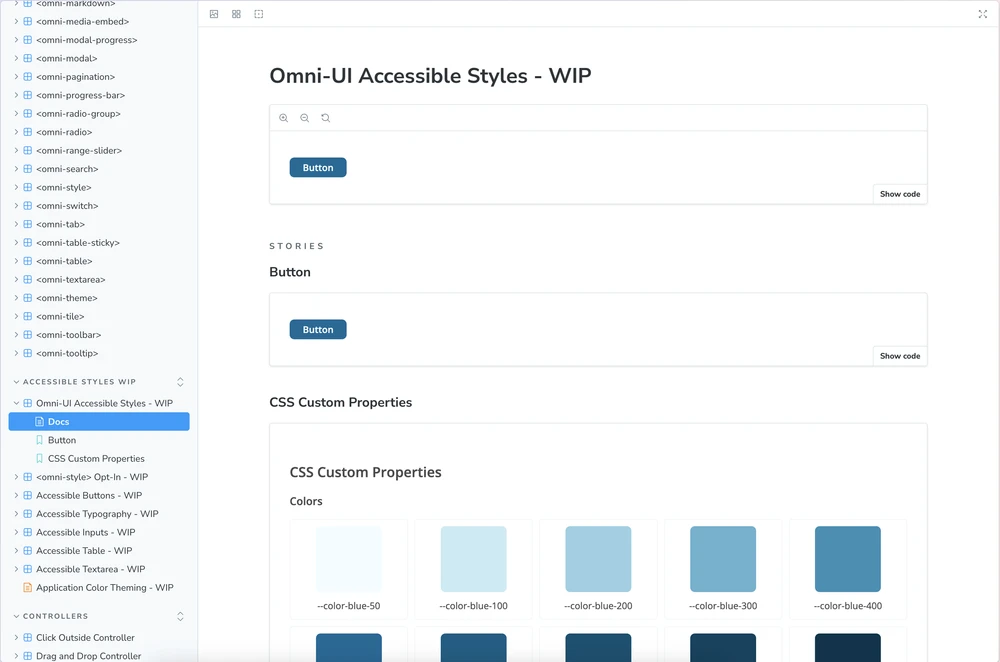The image size is (1000, 662).
Task: Select the --color-blue-400 swatch
Action: point(848,559)
